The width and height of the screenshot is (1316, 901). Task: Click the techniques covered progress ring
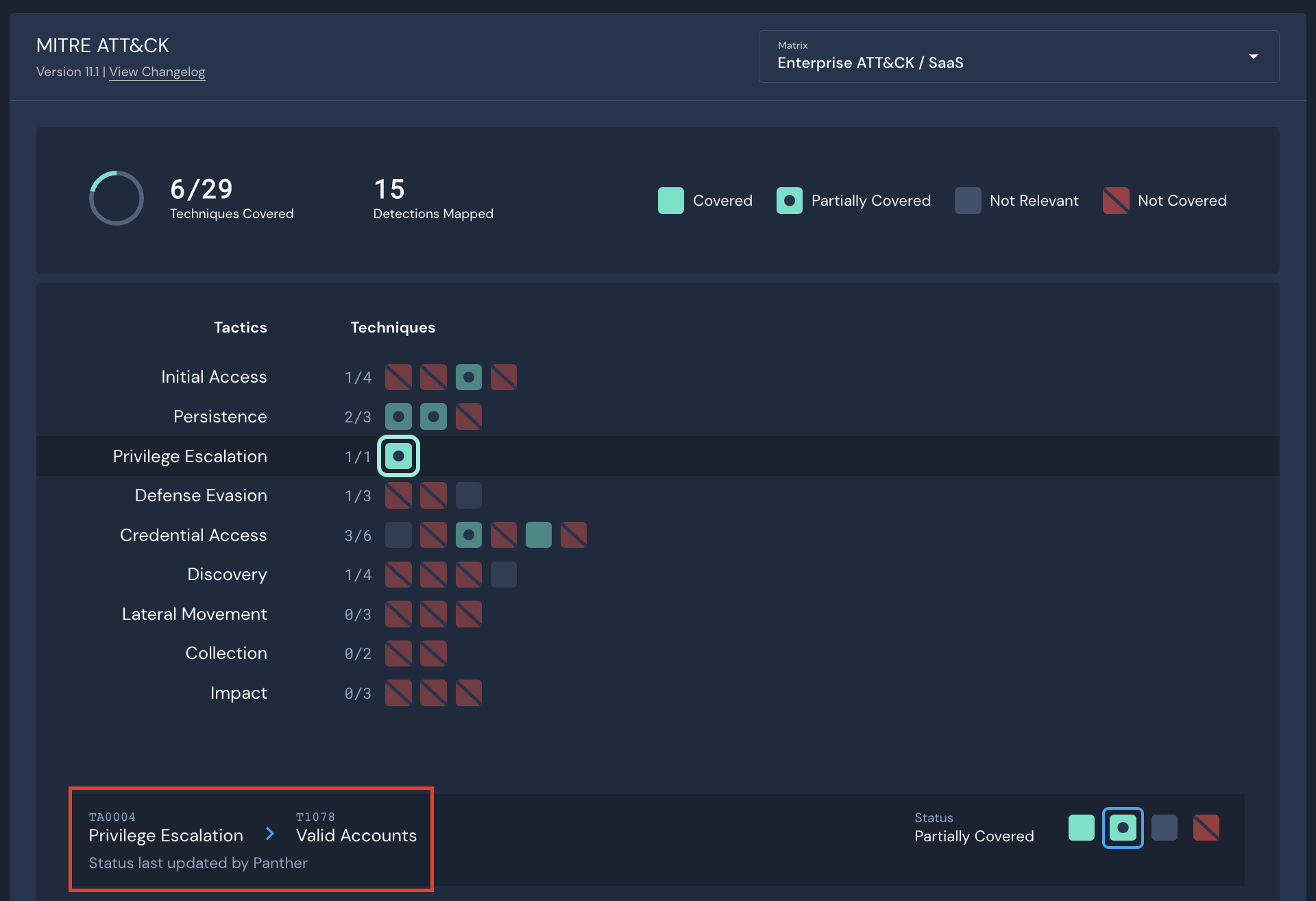pos(117,198)
